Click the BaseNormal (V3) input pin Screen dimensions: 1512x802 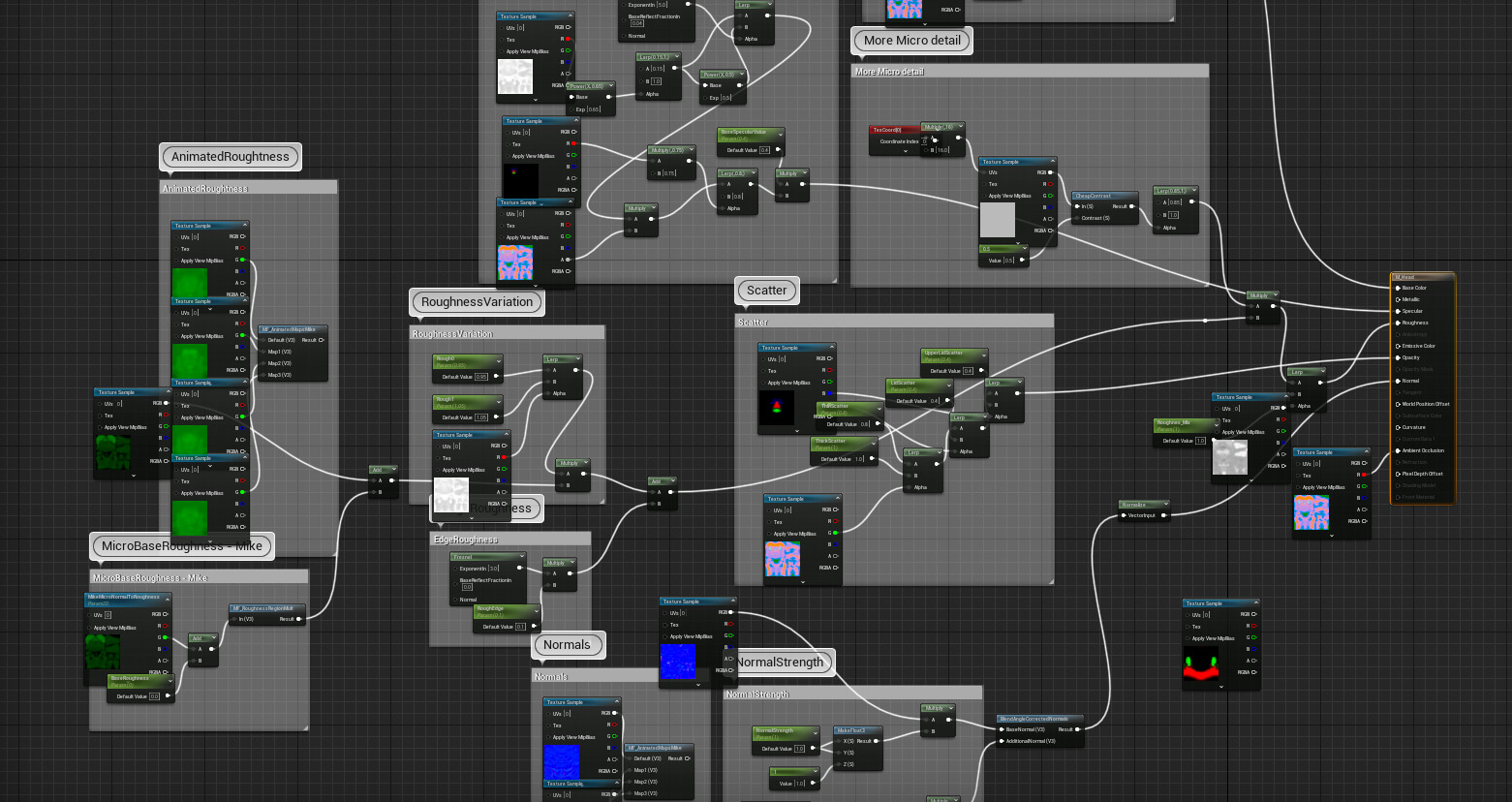pos(1003,729)
